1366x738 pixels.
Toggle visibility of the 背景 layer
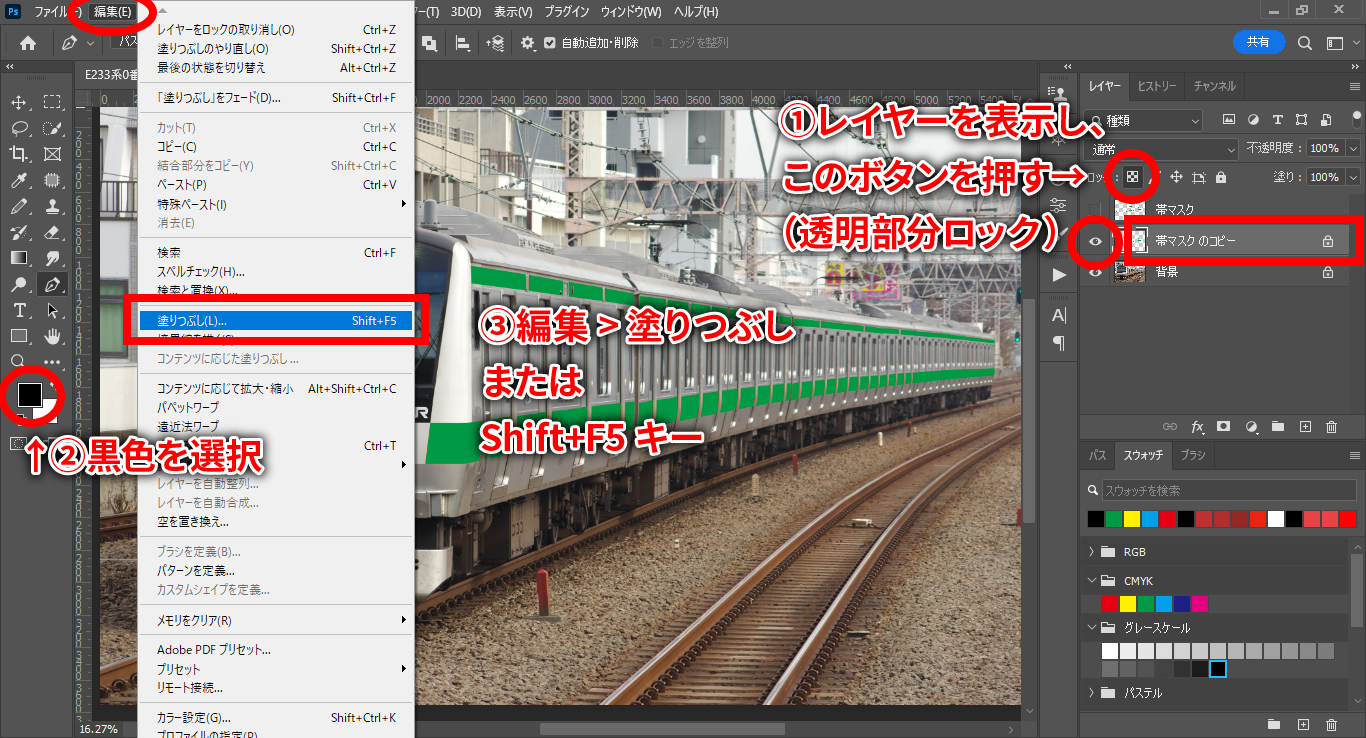click(1095, 272)
